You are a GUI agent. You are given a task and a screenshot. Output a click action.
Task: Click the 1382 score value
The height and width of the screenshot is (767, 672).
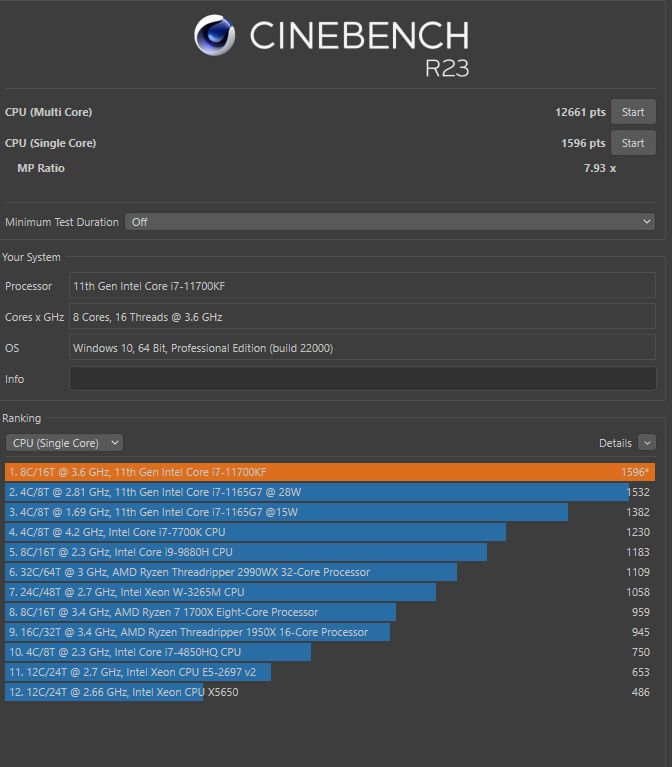[638, 512]
